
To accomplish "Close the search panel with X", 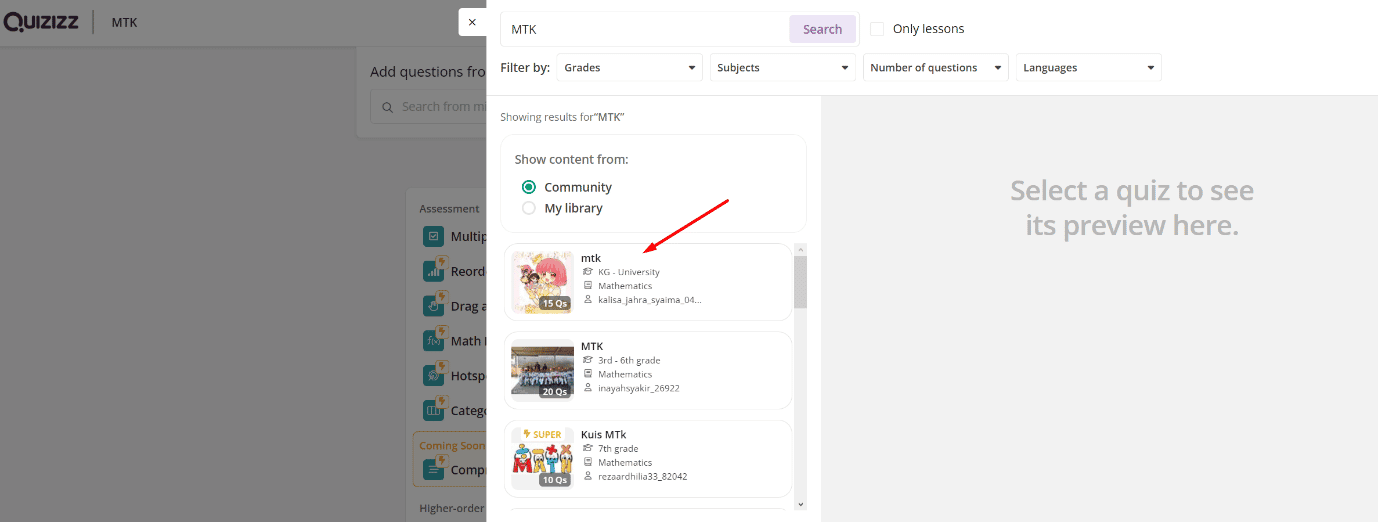I will tap(472, 22).
